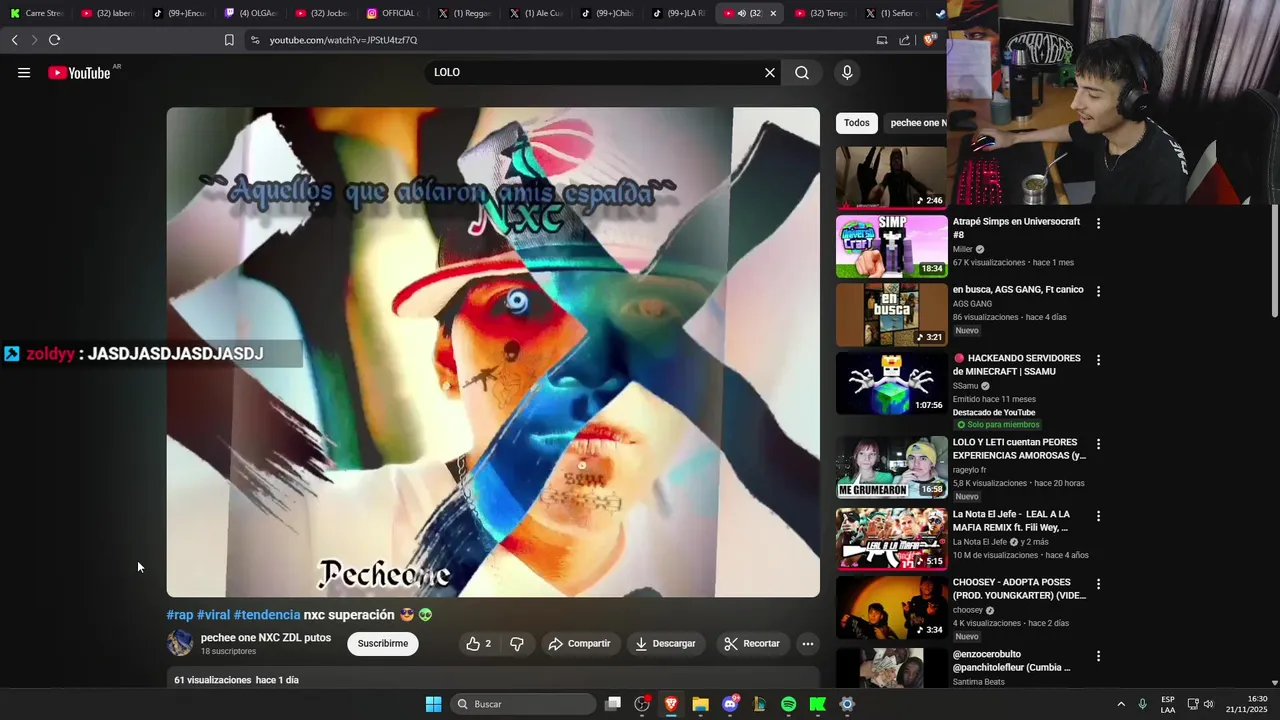The width and height of the screenshot is (1280, 720).
Task: Like the video with thumbs up
Action: [x=479, y=644]
